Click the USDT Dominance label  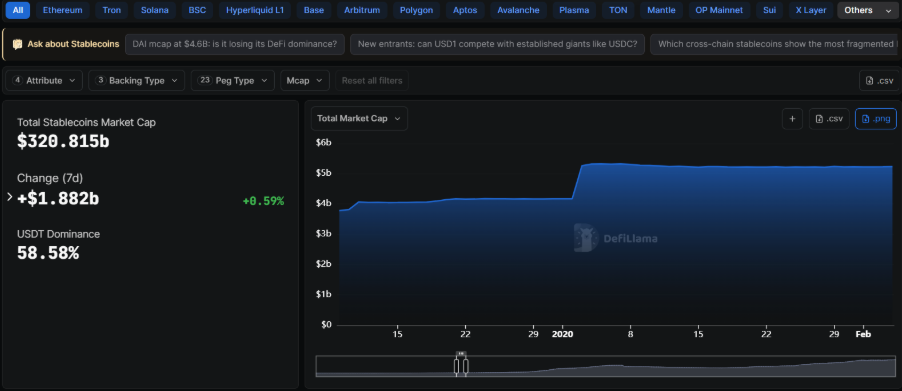tap(58, 234)
